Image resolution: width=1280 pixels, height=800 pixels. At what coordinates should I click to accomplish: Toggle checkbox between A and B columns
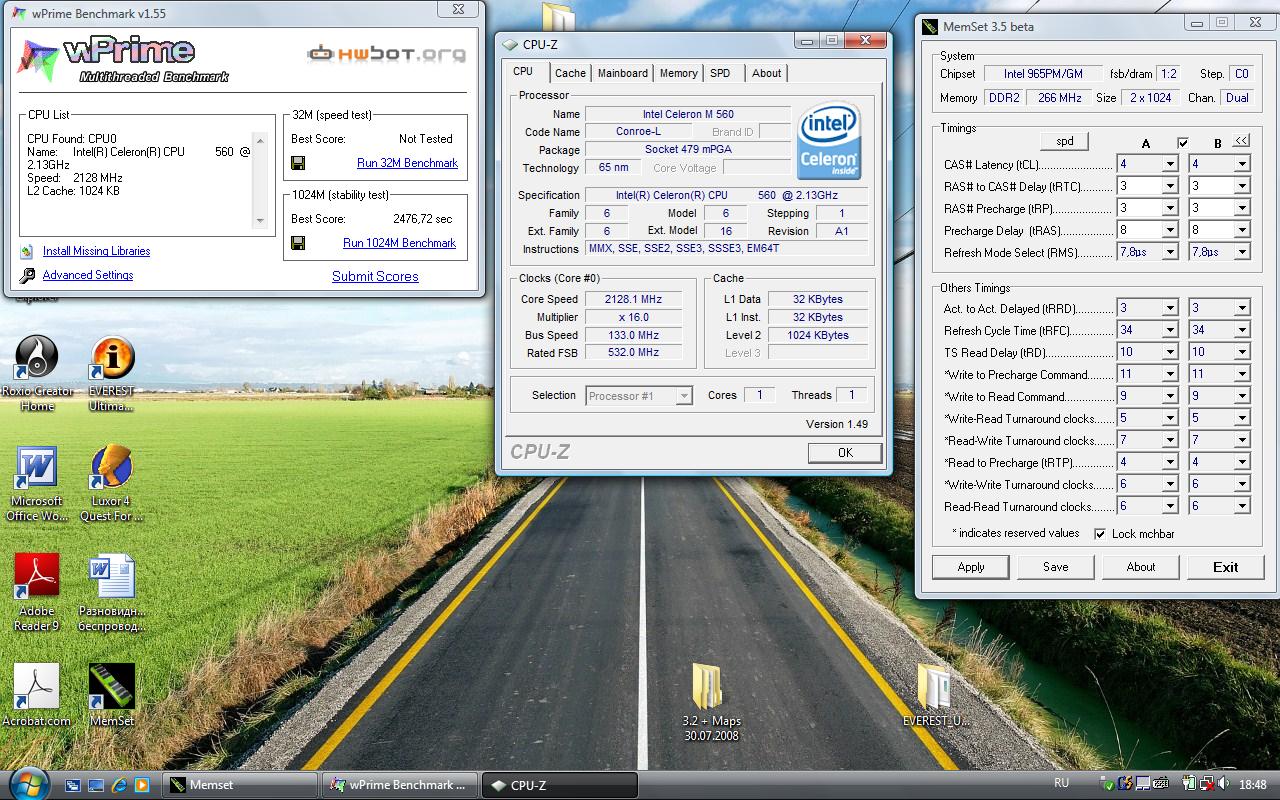tap(1183, 143)
